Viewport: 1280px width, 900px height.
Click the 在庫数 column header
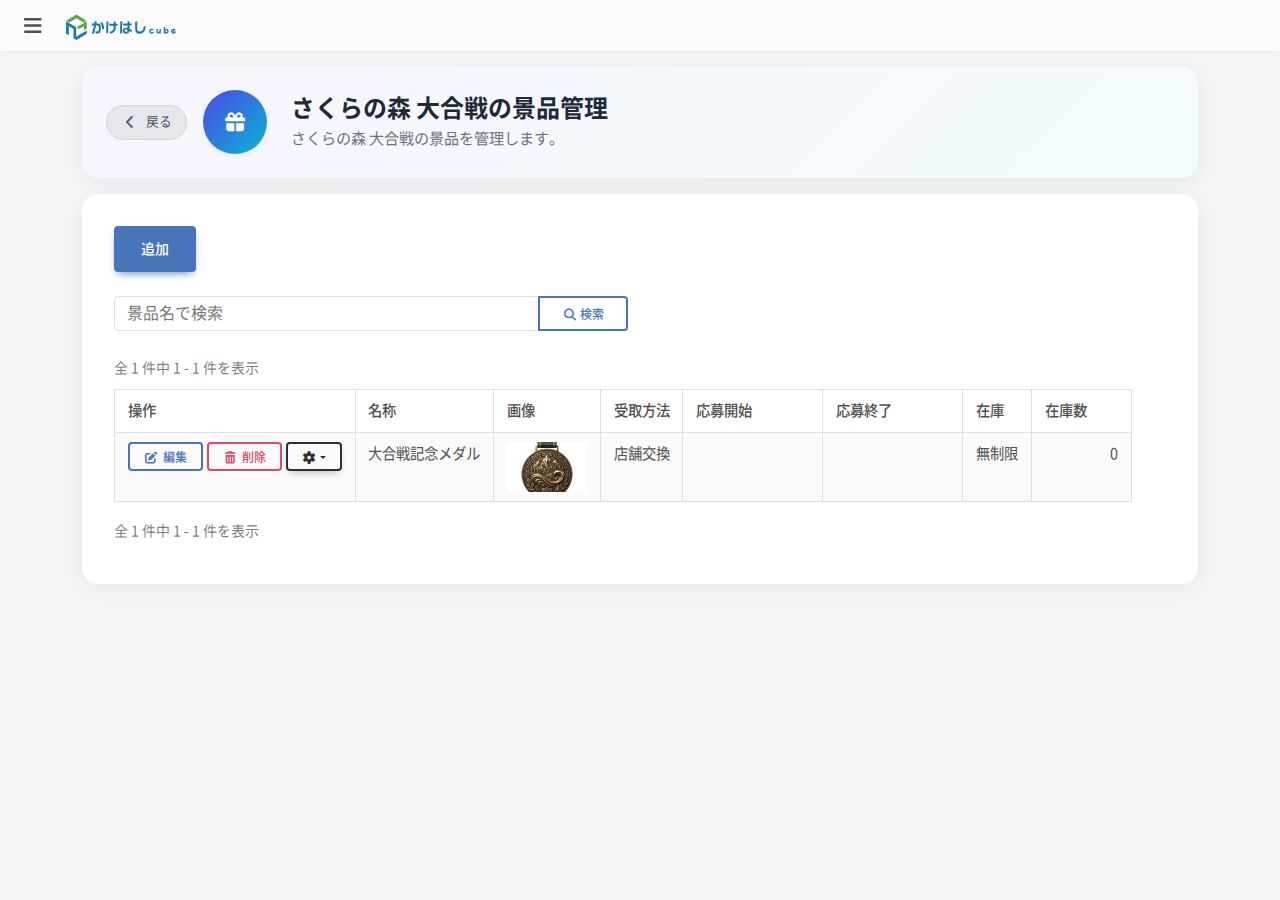pos(1081,411)
